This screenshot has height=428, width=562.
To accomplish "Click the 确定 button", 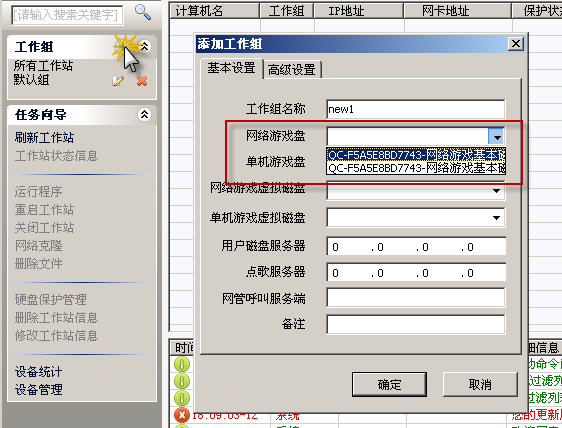I will pyautogui.click(x=389, y=384).
